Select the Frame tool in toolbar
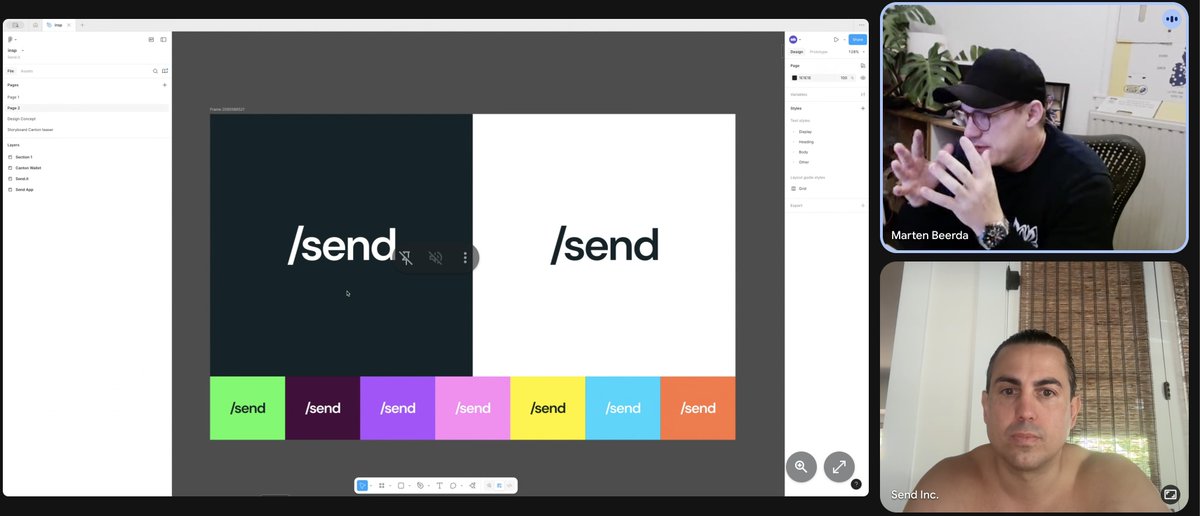Screen dimensions: 1200x516 click(x=381, y=485)
